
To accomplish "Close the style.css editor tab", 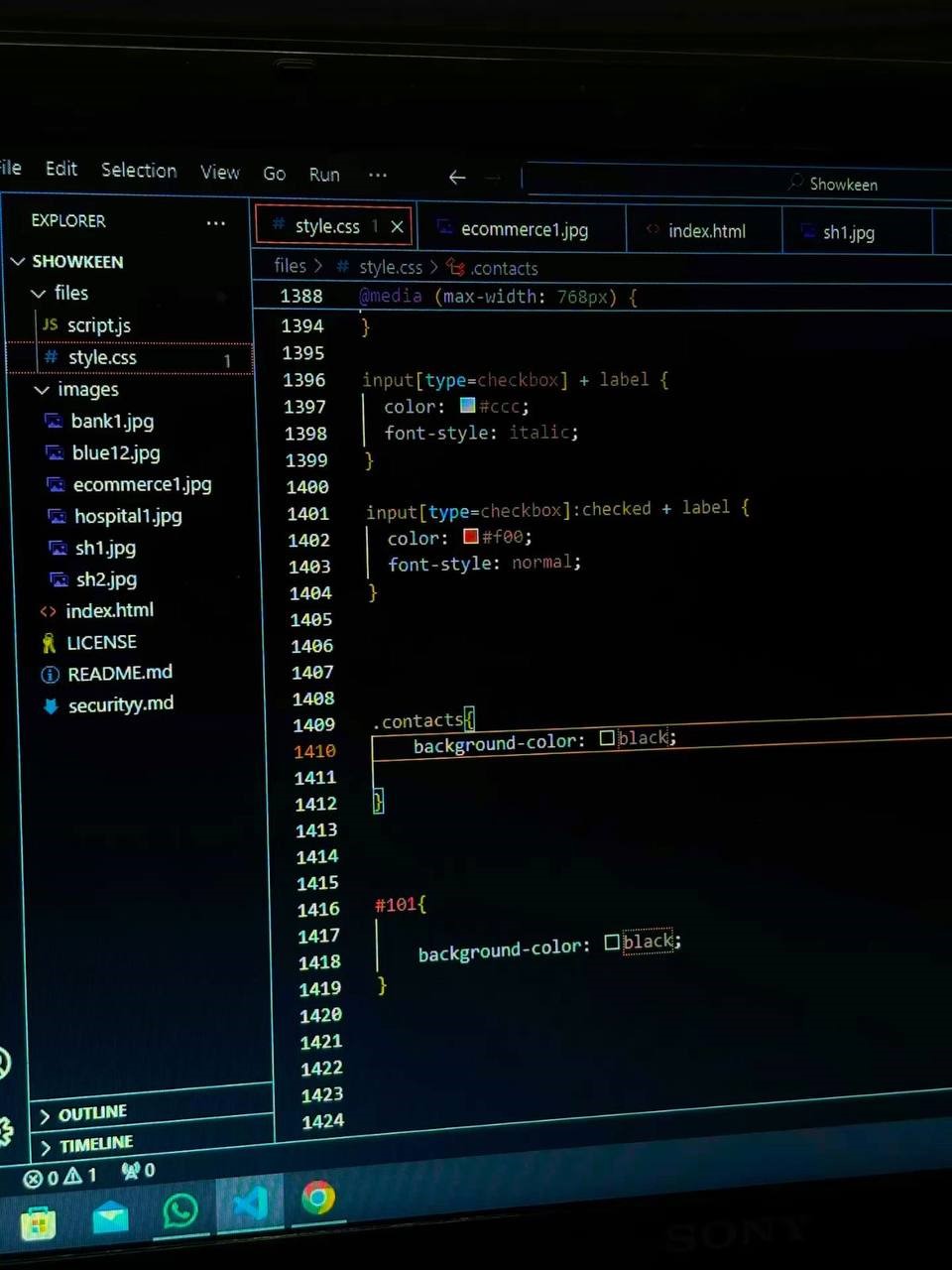I will (x=397, y=226).
